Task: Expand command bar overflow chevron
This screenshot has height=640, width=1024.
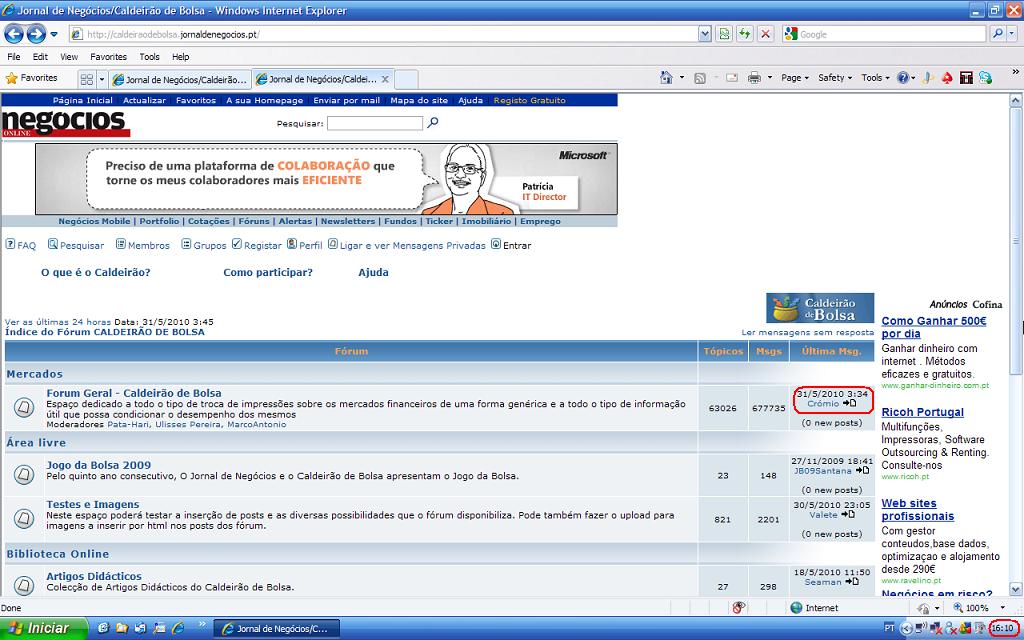Action: point(1016,72)
